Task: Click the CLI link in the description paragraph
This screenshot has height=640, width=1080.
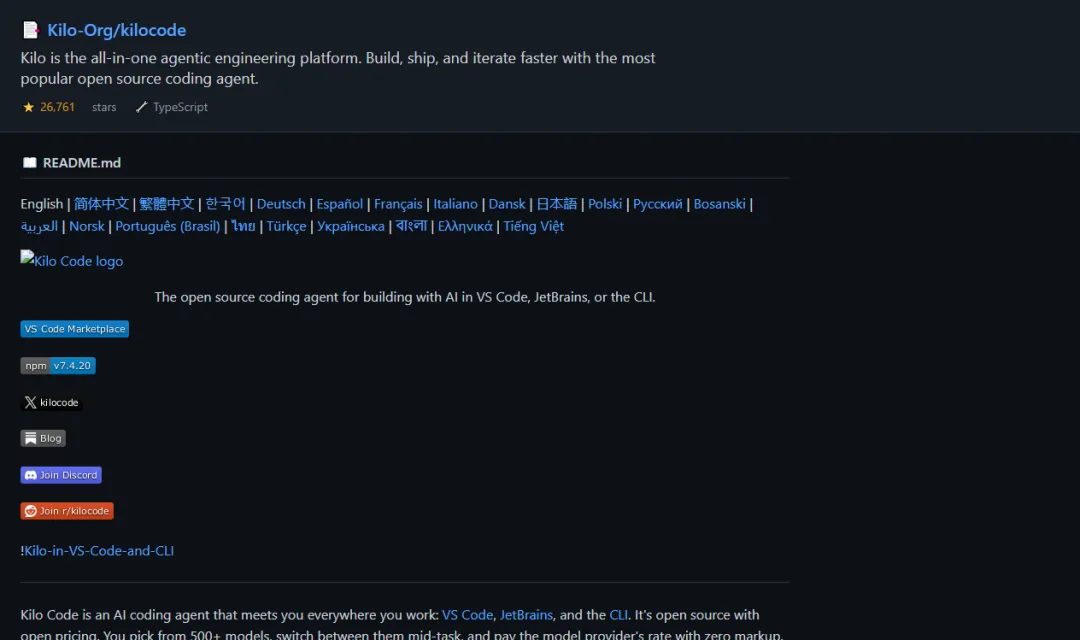Action: 619,615
